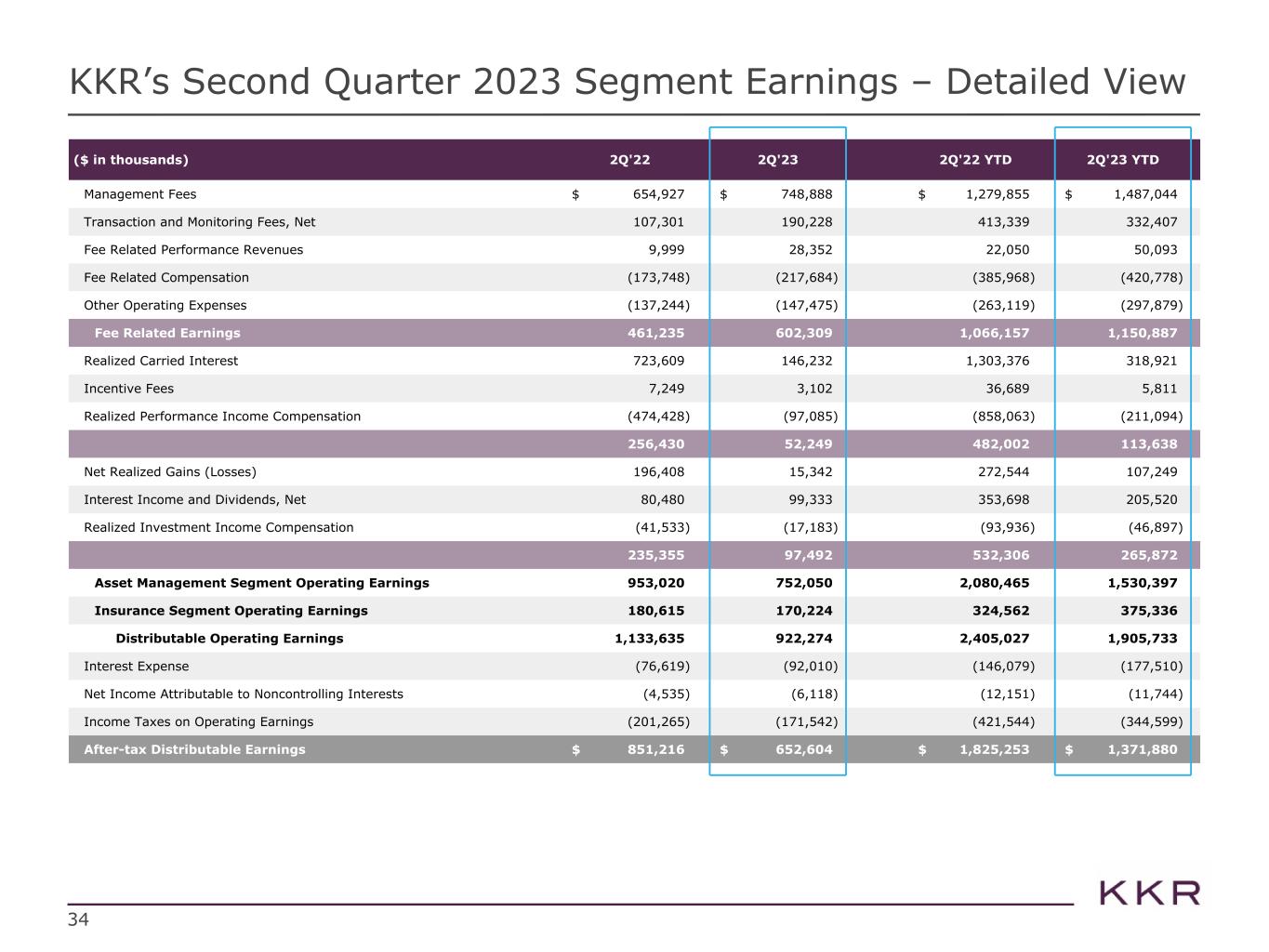Click the Fee Related Earnings row label
This screenshot has height=952, width=1269.
click(167, 333)
